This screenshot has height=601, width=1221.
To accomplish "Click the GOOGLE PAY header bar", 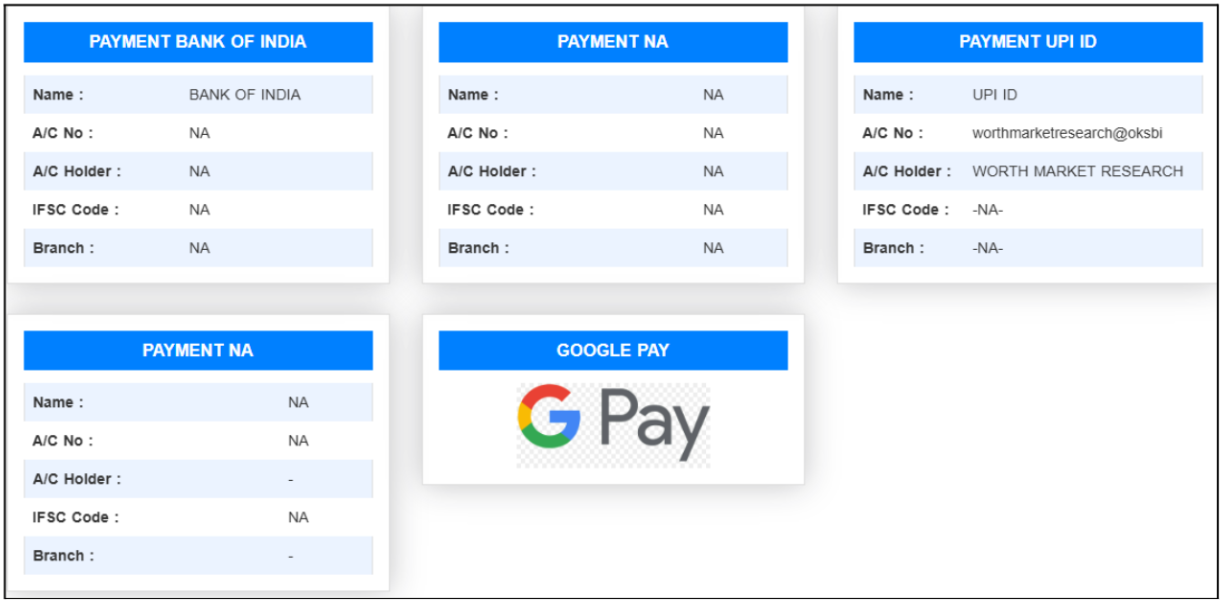I will (613, 351).
